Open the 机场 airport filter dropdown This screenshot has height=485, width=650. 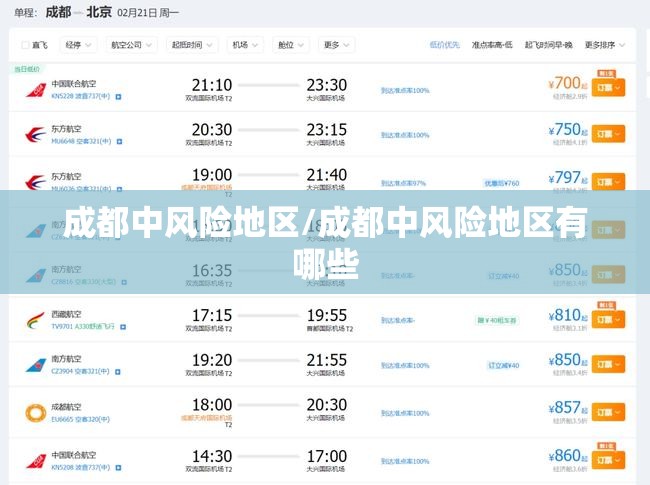click(x=245, y=45)
